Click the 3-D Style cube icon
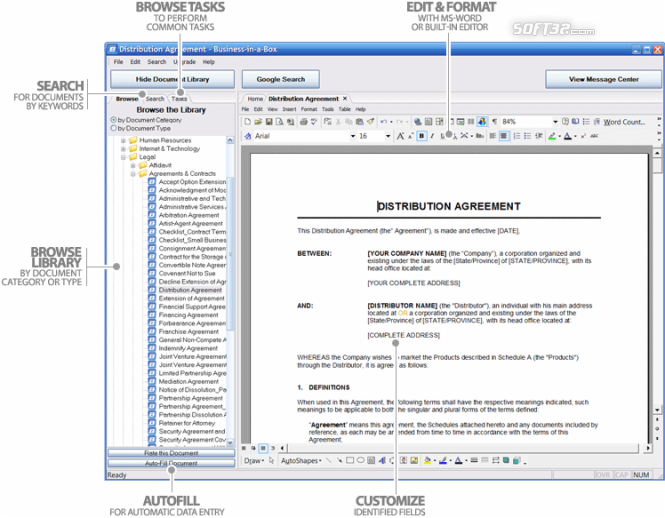 click(516, 460)
